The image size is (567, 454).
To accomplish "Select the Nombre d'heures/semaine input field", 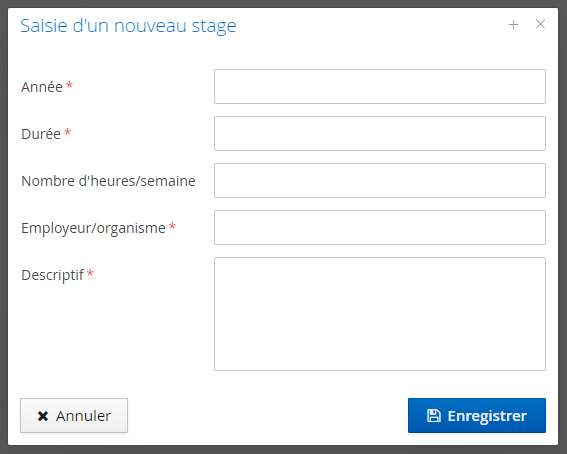I will click(380, 180).
